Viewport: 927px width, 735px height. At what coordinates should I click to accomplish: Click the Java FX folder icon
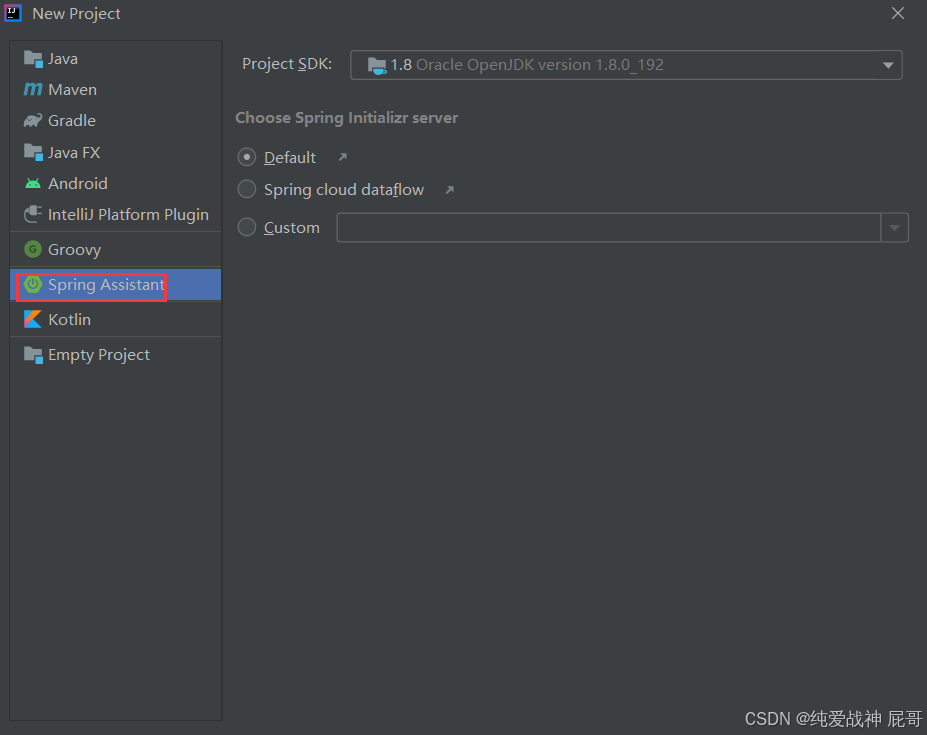pos(33,153)
